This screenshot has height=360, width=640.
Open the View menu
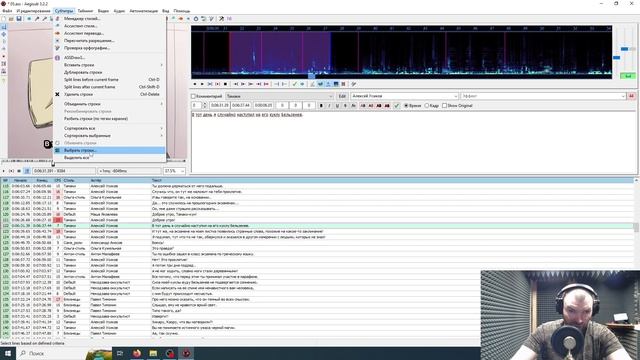166,11
